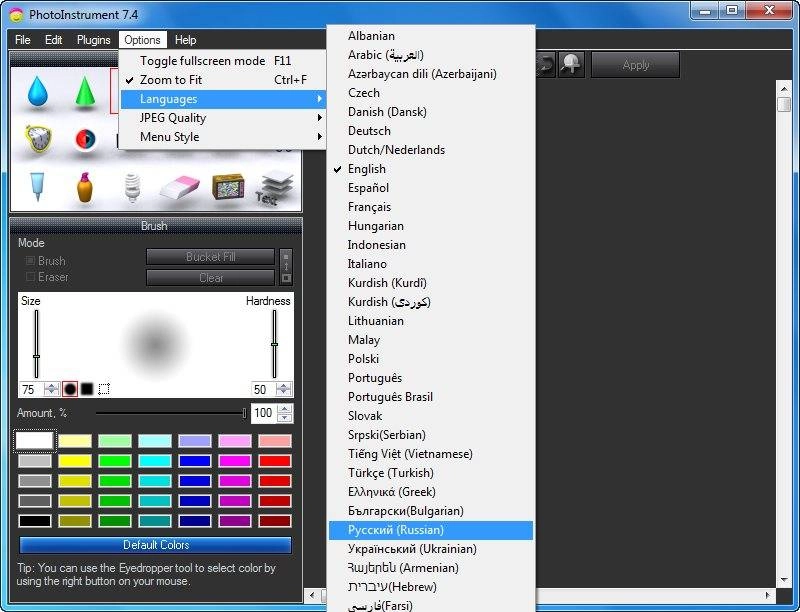
Task: Choose the red eye removal tool
Action: 86,139
